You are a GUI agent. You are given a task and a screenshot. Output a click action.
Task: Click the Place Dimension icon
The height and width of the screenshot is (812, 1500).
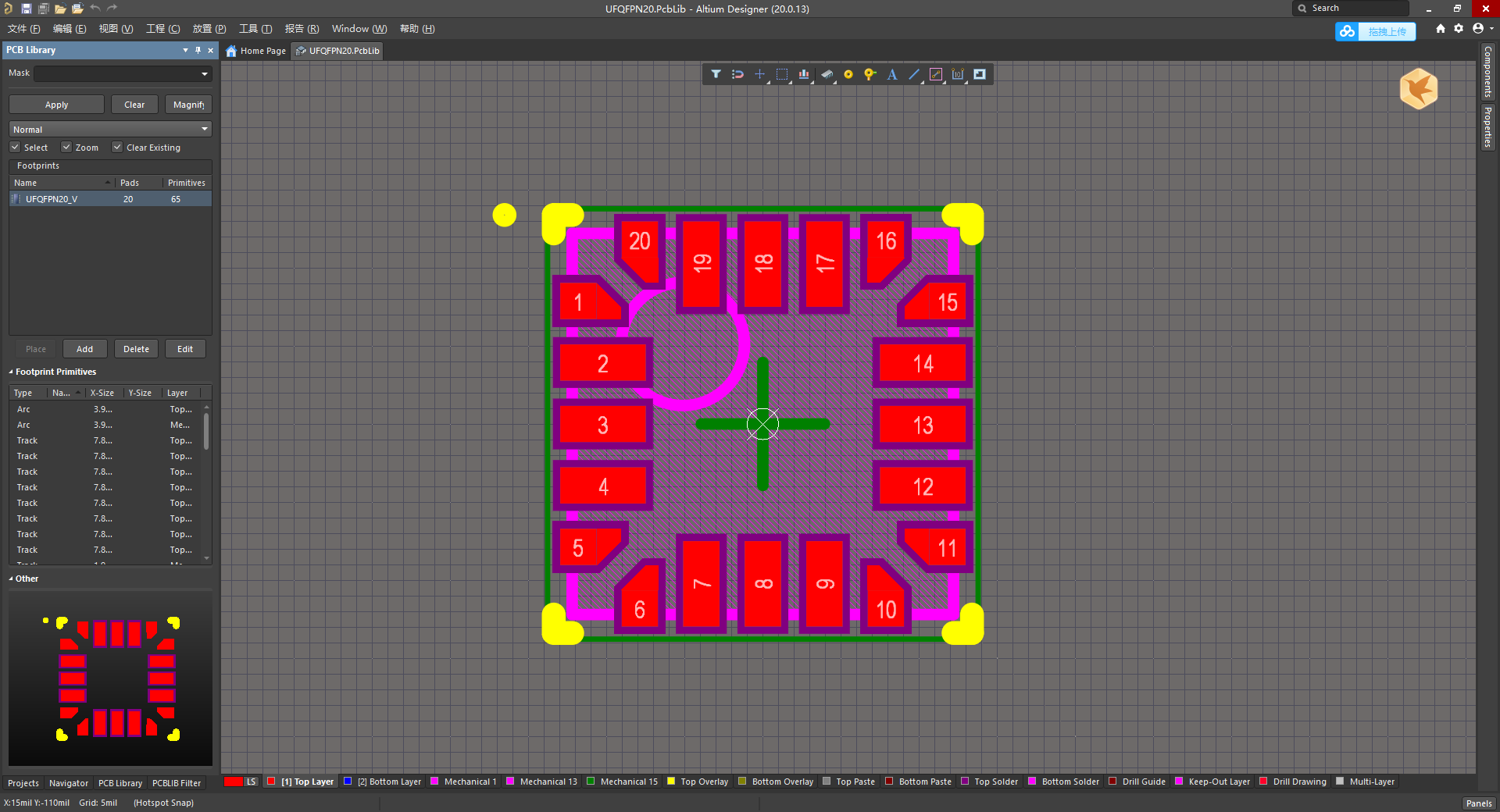click(x=958, y=74)
